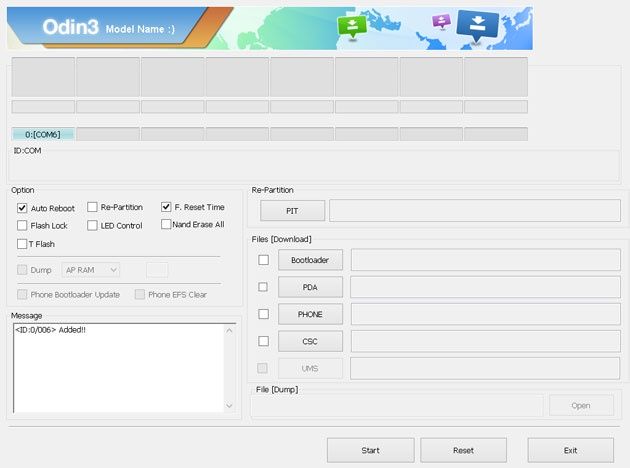Enable Flash Lock option
630x468 pixels.
[22, 225]
